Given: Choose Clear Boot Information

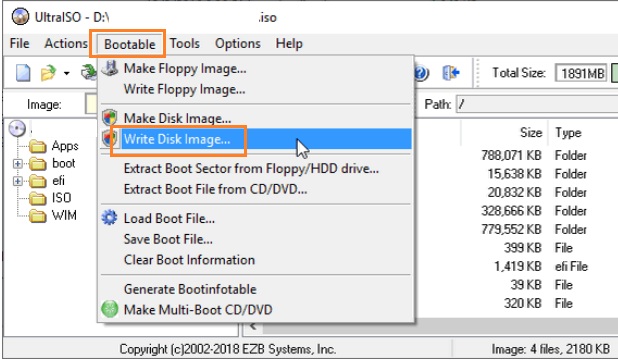Looking at the screenshot, I should point(255,260).
